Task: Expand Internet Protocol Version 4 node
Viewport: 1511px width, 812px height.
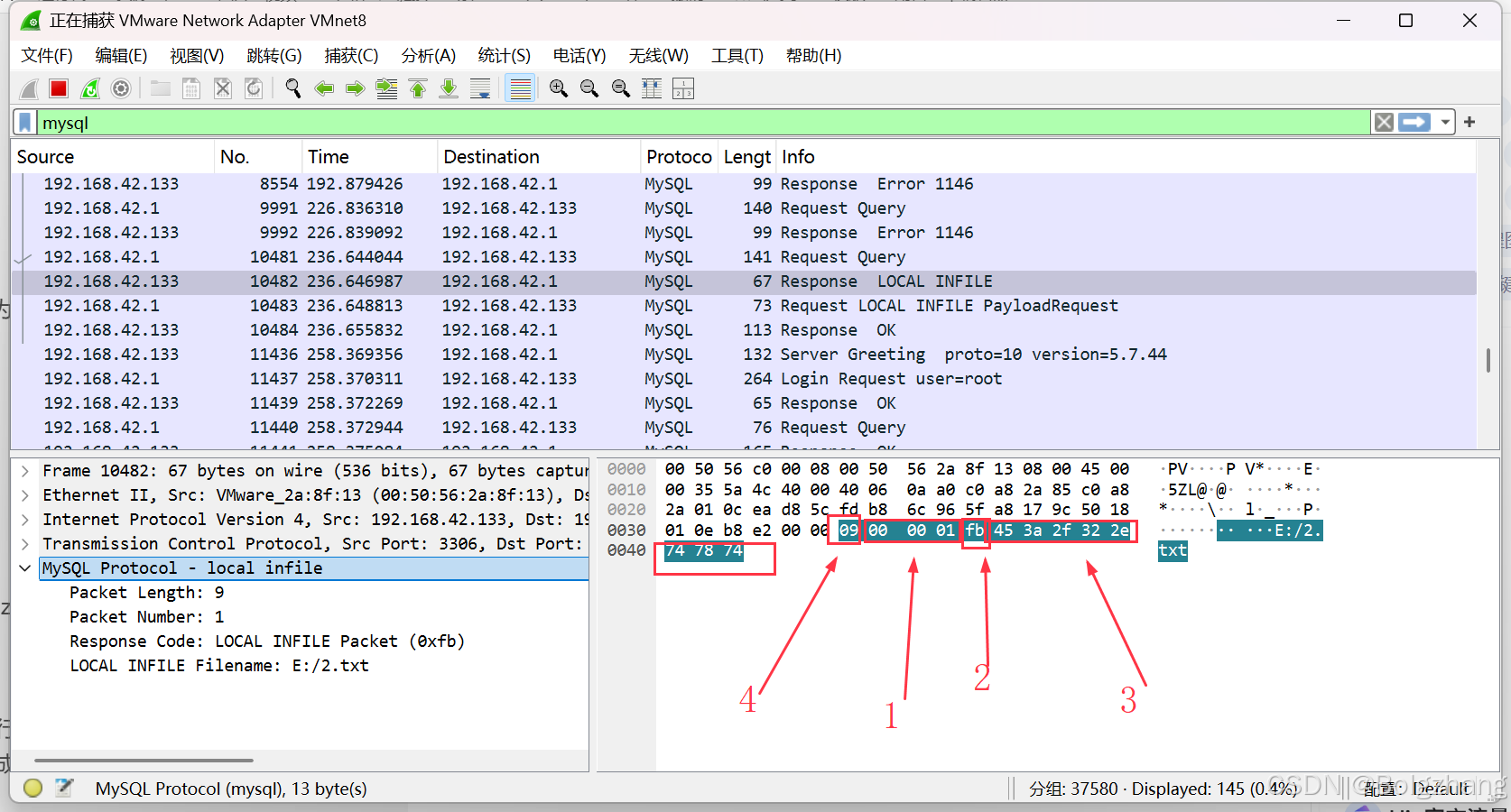Action: point(25,520)
